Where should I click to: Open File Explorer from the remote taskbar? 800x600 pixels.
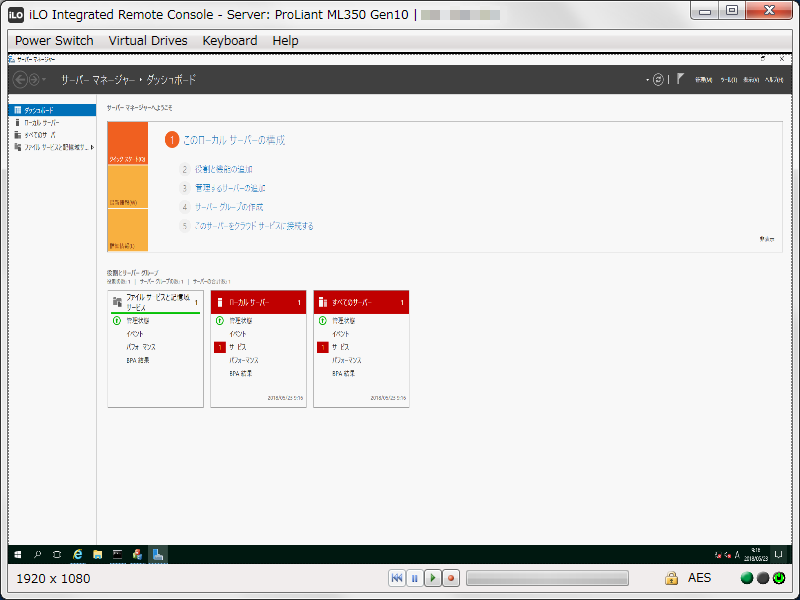click(97, 554)
